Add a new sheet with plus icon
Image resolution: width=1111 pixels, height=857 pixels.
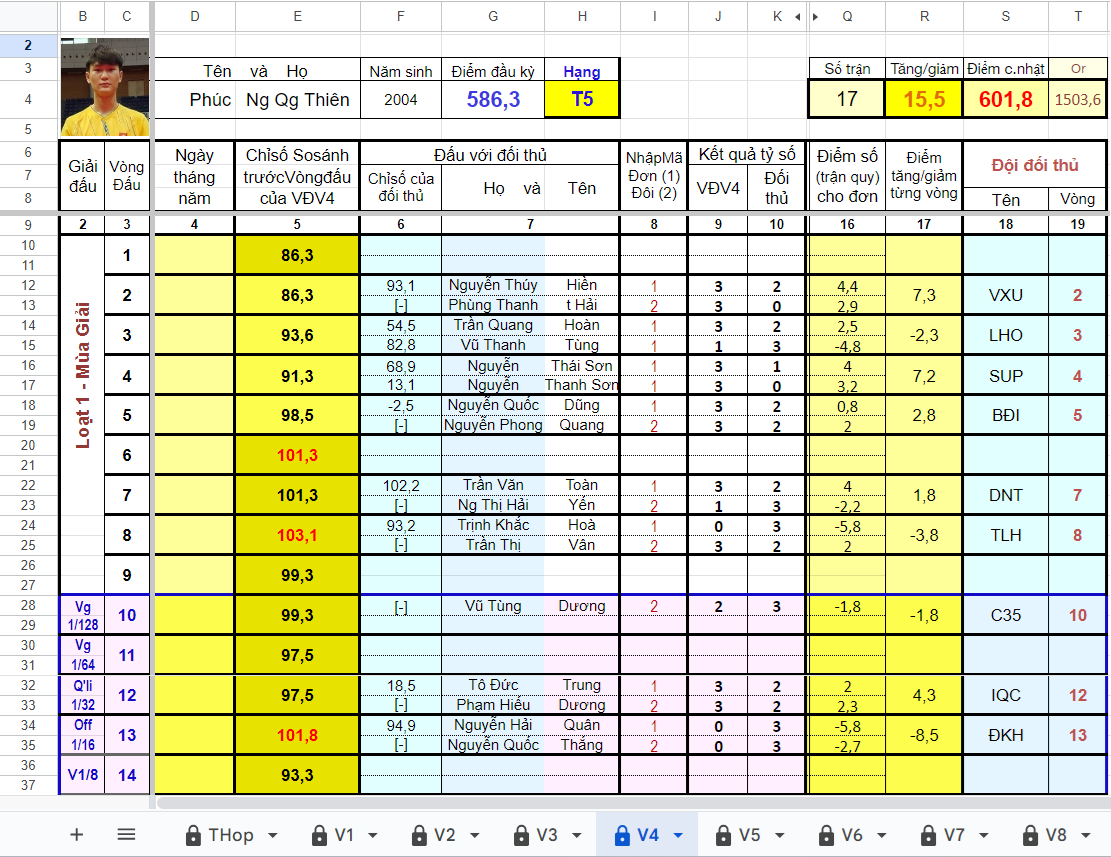(x=77, y=835)
